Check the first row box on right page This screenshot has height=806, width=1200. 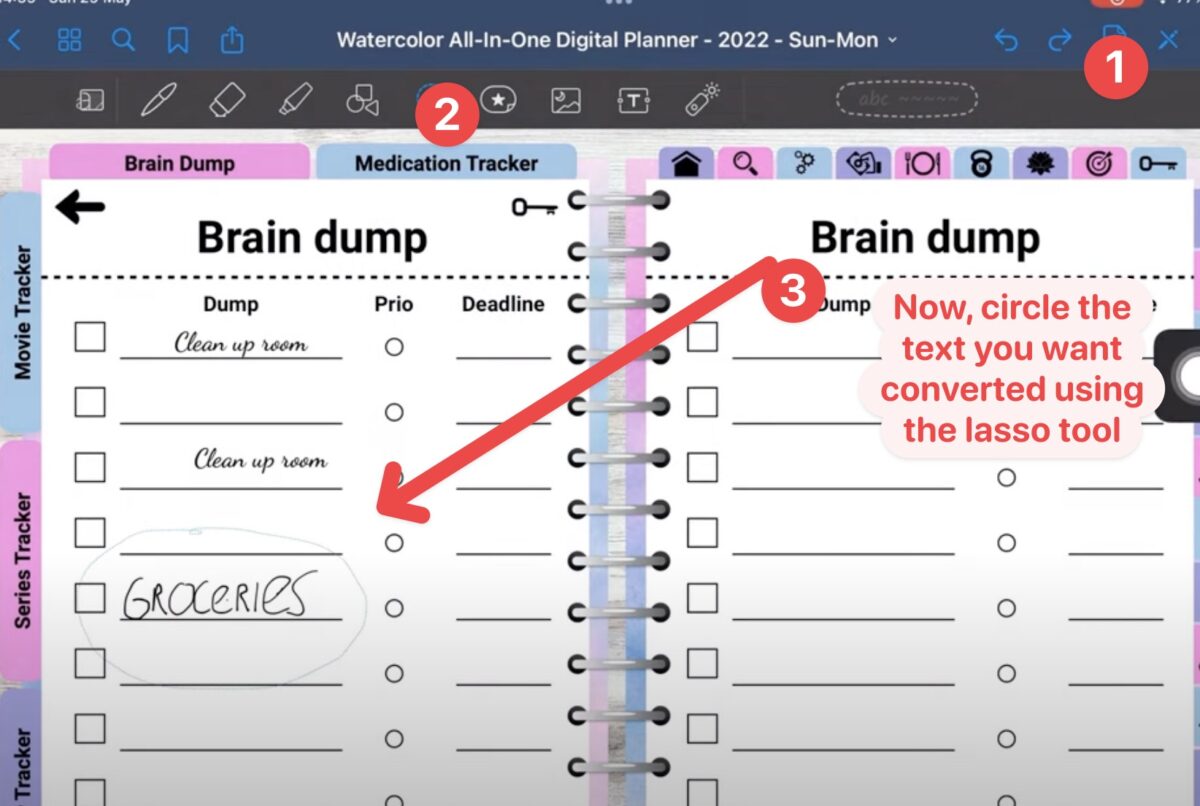(703, 337)
